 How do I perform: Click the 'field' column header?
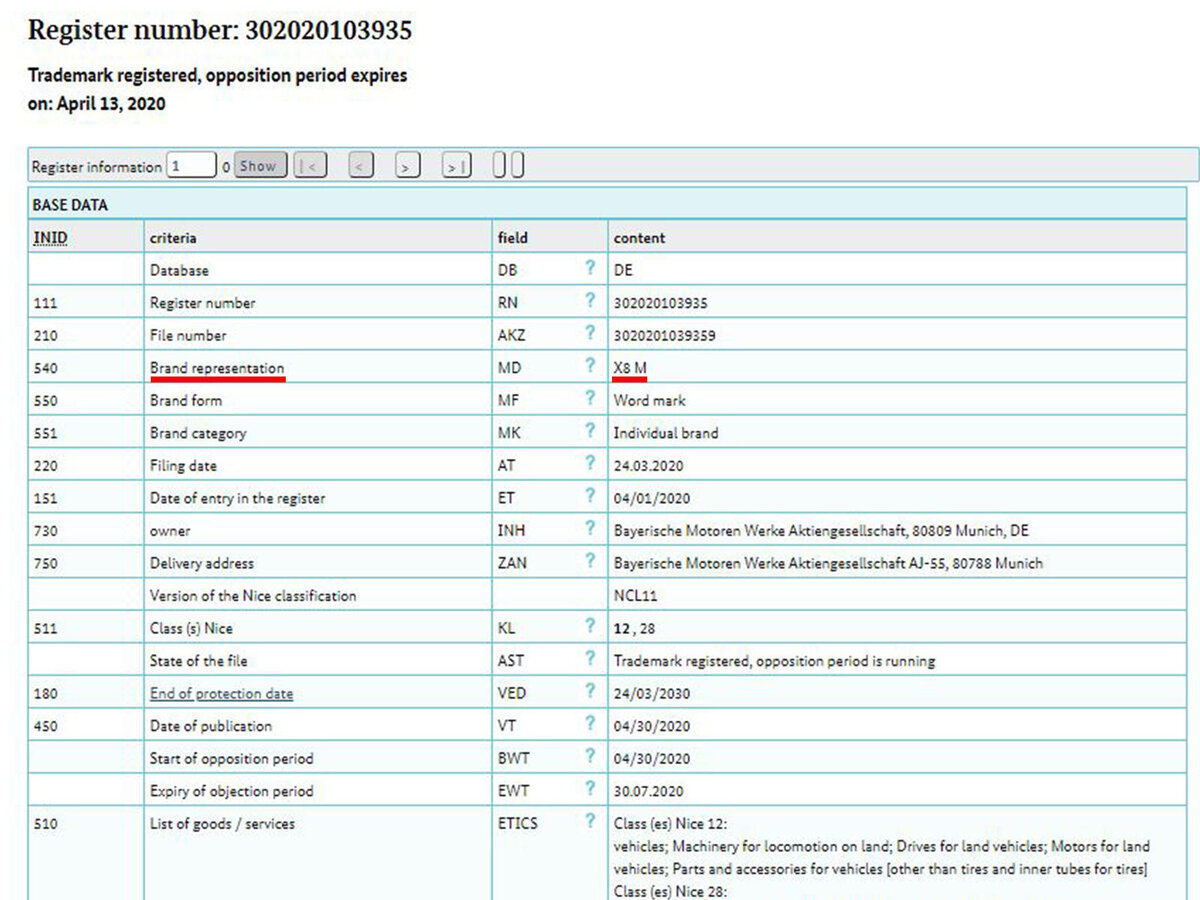click(513, 238)
